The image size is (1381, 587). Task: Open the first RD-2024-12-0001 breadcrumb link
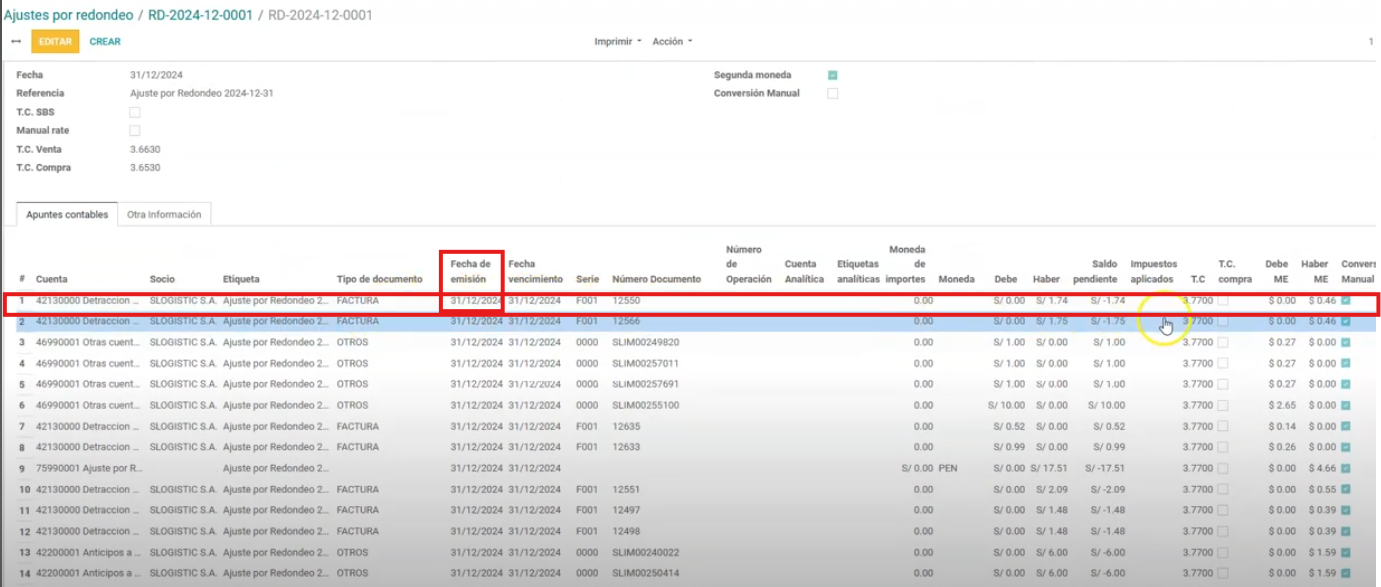[200, 15]
